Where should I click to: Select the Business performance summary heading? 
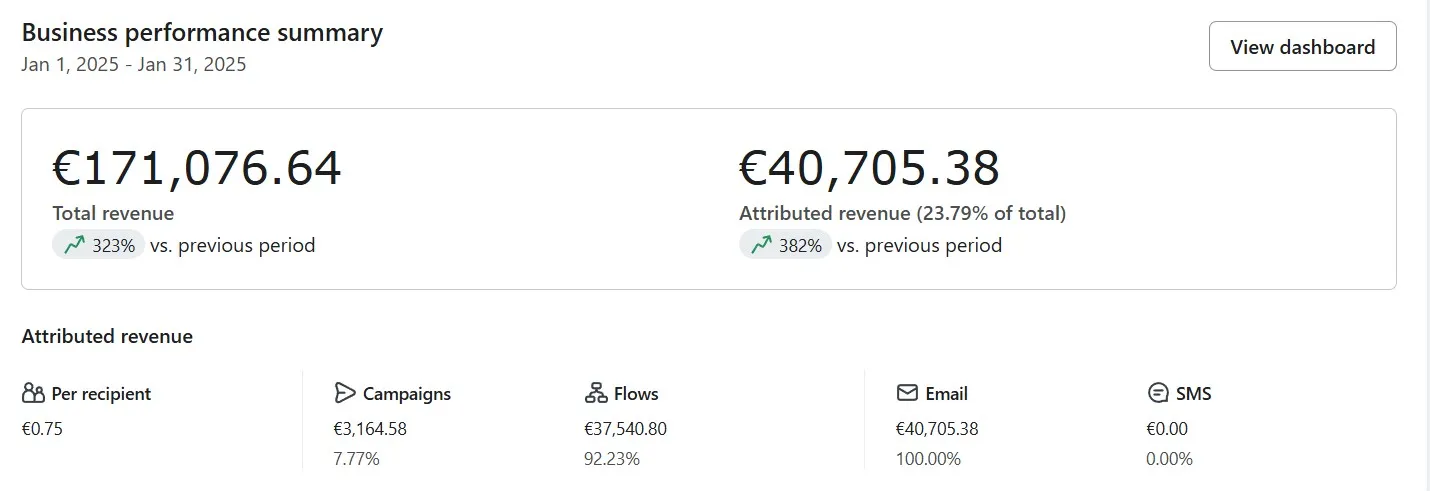click(x=202, y=32)
